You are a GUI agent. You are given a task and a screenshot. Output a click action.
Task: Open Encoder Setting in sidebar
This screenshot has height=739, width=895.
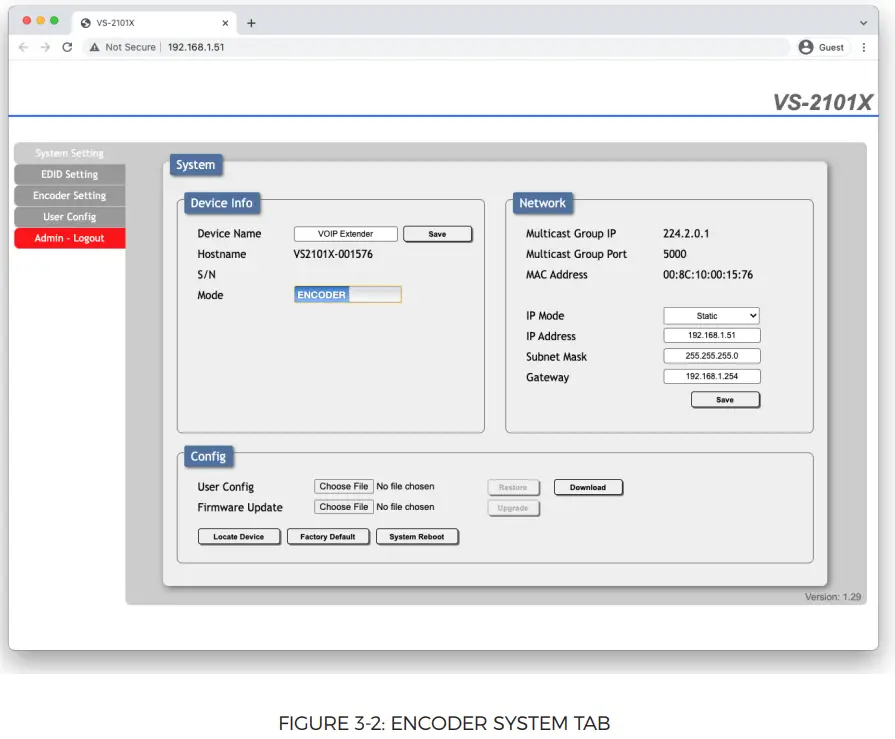pos(70,195)
